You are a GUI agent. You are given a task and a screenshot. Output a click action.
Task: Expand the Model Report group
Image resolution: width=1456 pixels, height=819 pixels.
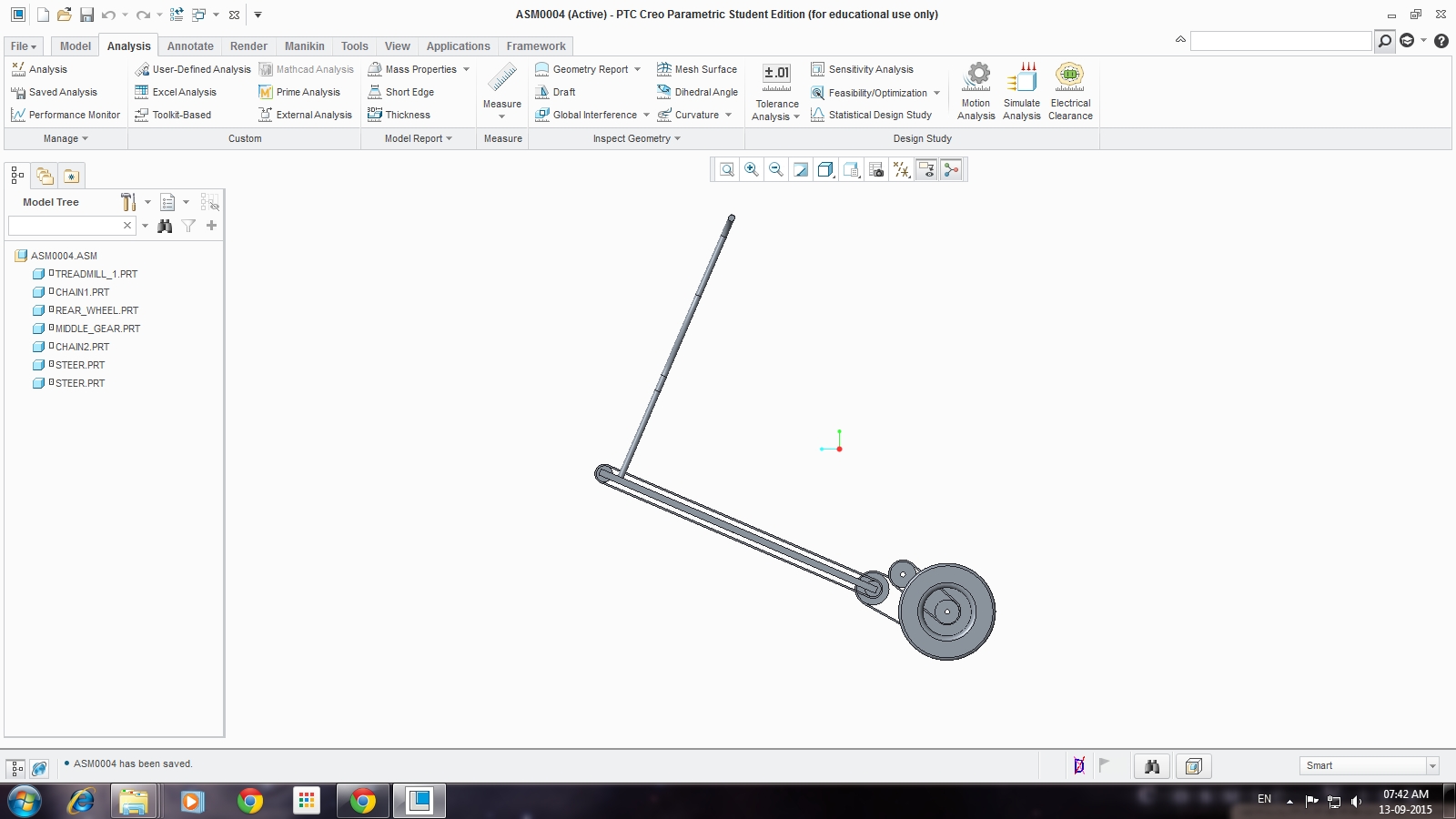coord(419,138)
